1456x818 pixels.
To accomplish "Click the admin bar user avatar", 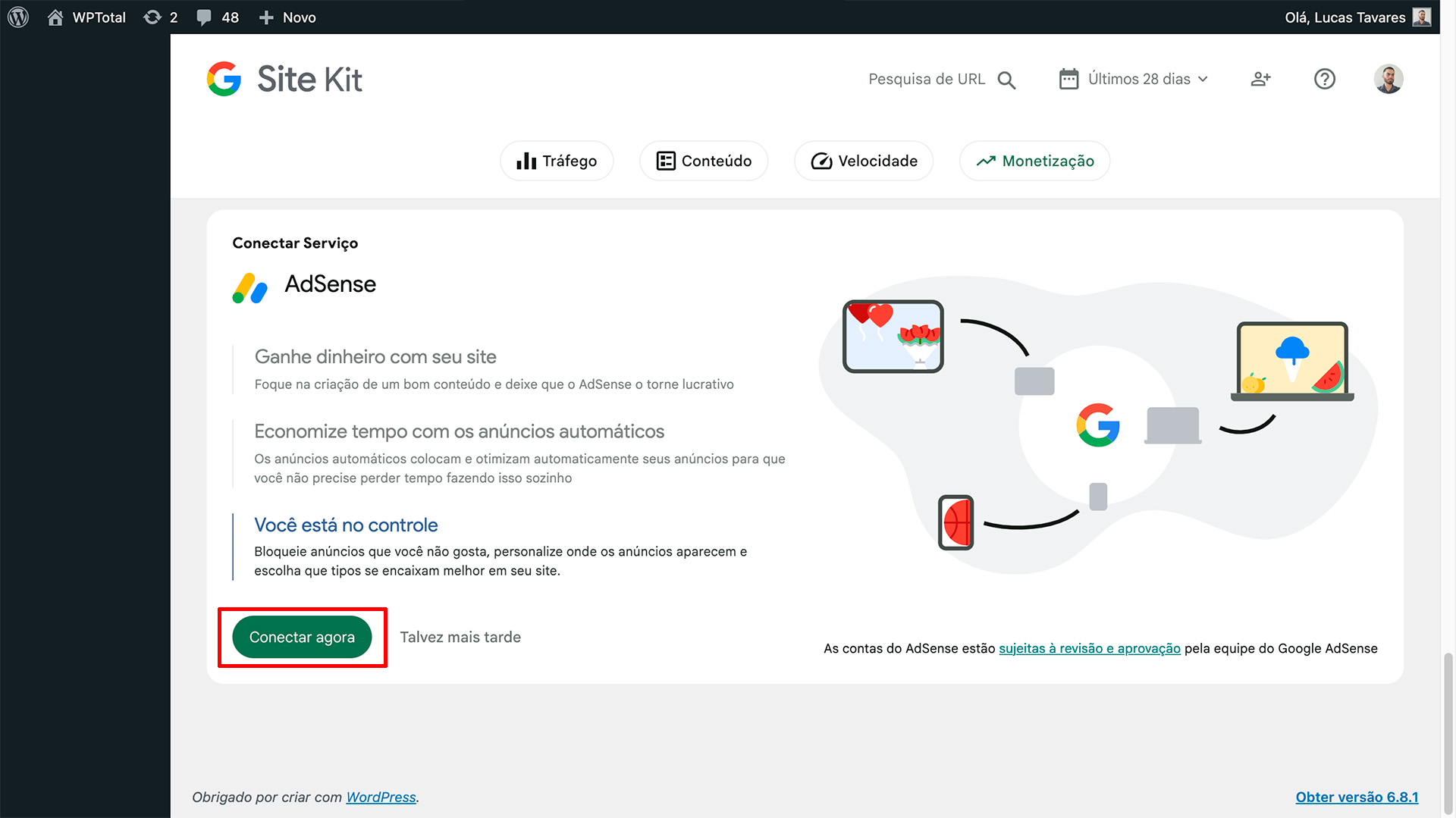I will point(1422,17).
